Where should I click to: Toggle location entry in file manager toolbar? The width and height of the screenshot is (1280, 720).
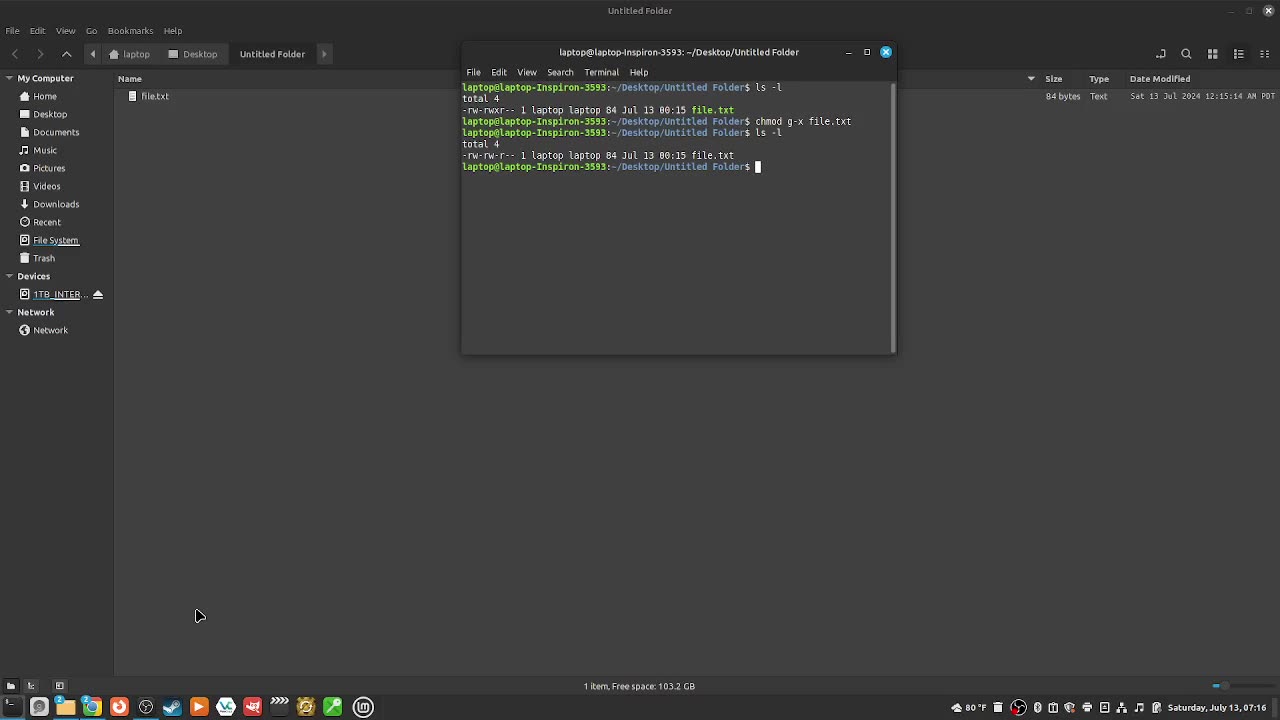tap(1160, 54)
